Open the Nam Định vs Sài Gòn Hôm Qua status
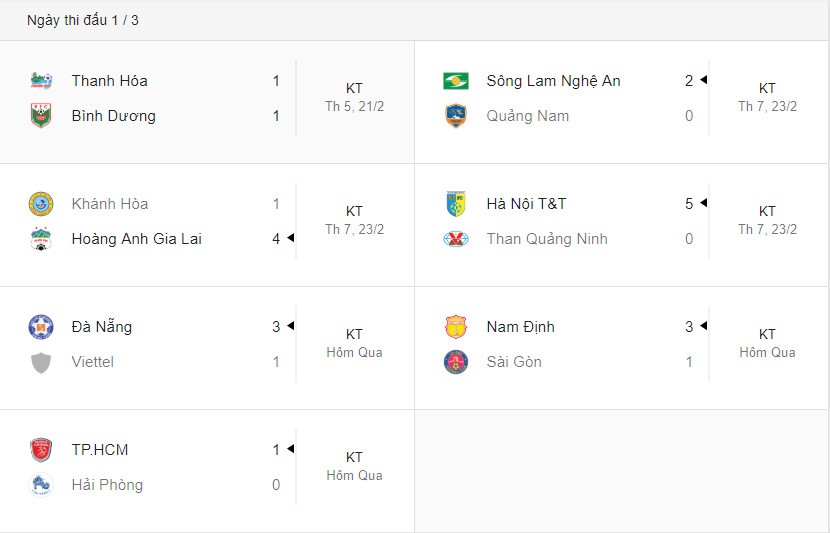This screenshot has height=533, width=830. (767, 344)
